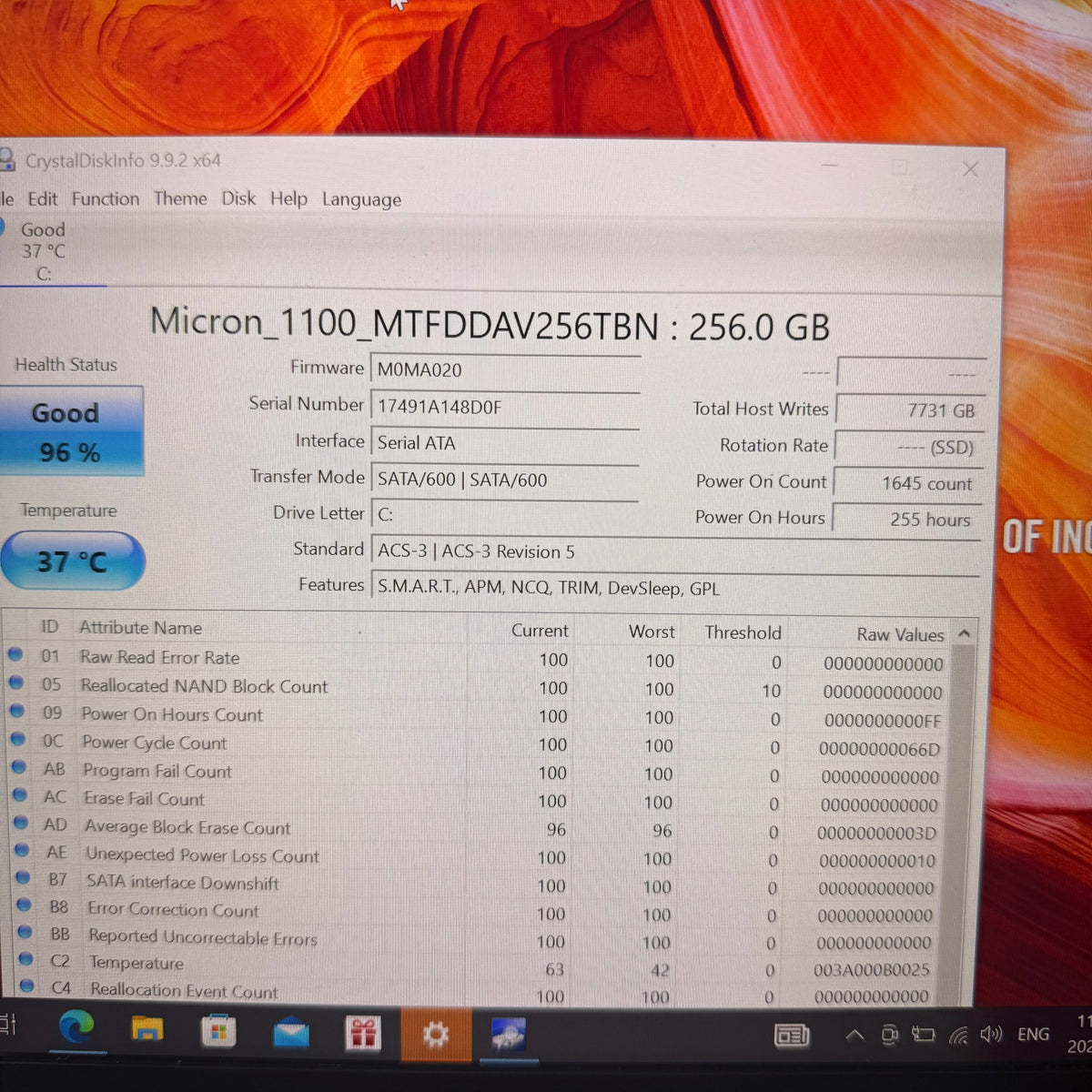Select the Error Correction Count row
1092x1092 pixels.
pyautogui.click(x=478, y=912)
